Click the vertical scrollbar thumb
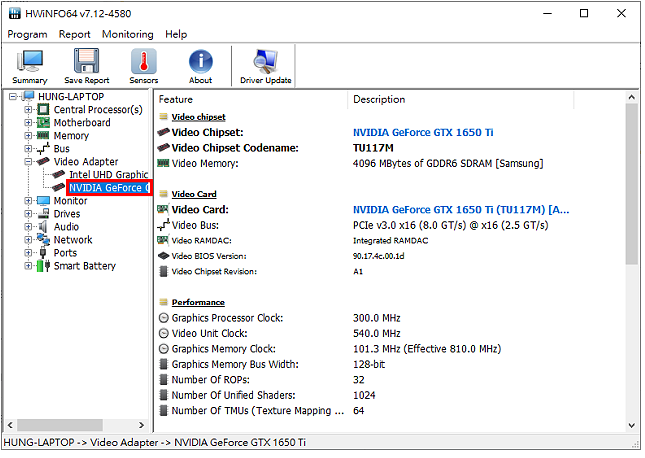Screen dimensions: 645x458 pos(632,185)
